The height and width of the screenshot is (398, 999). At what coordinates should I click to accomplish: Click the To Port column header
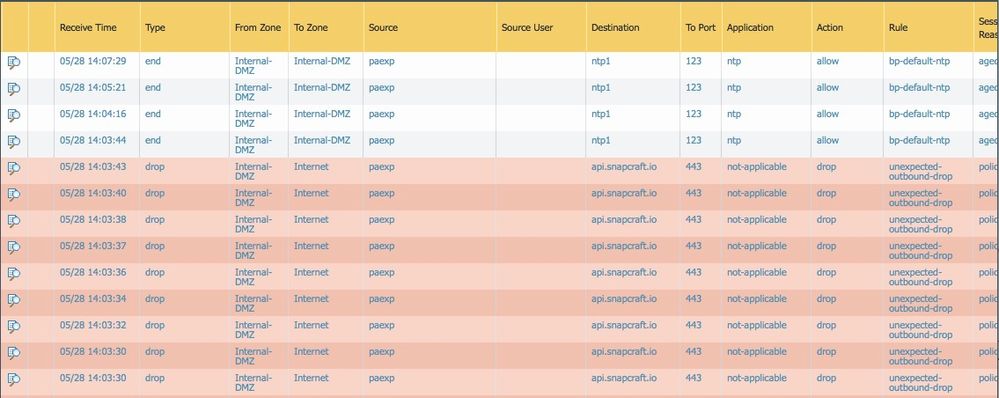click(700, 28)
